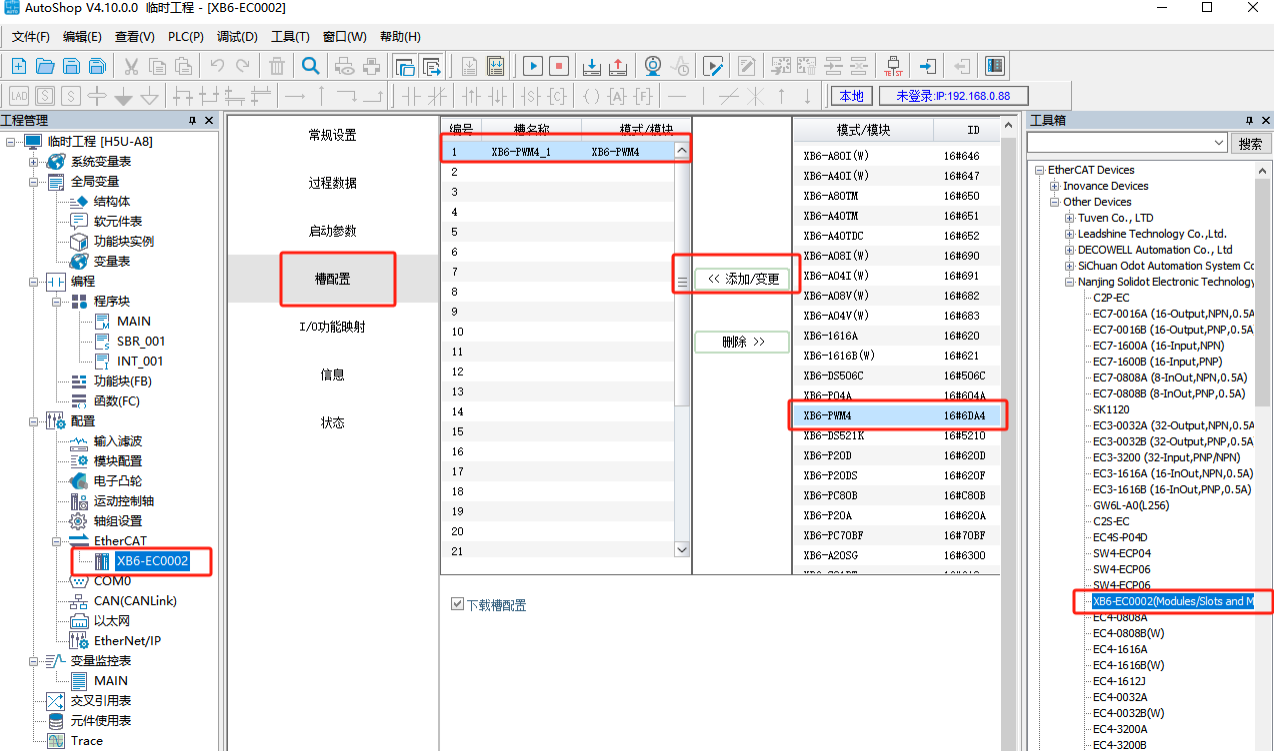1275x751 pixels.
Task: Open the PLC(P) menu
Action: click(186, 37)
